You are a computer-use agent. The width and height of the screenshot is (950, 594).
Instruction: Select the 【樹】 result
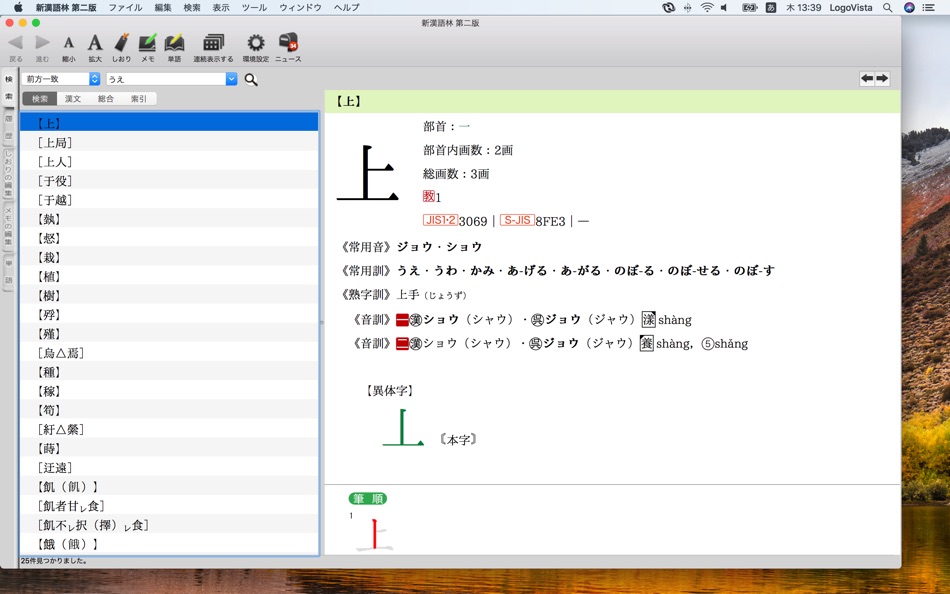tap(169, 295)
